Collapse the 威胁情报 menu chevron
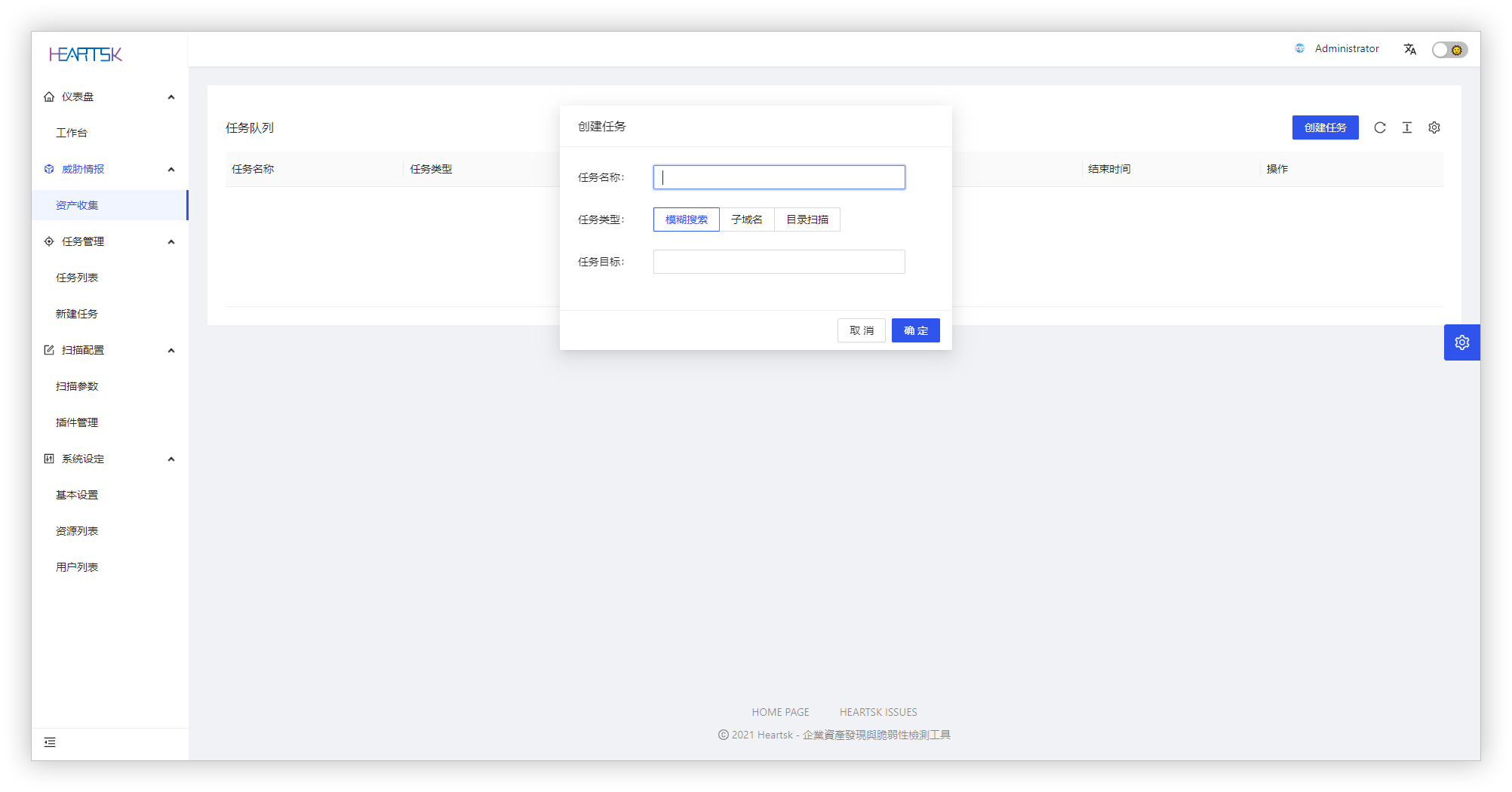Viewport: 1512px width, 792px height. point(171,170)
